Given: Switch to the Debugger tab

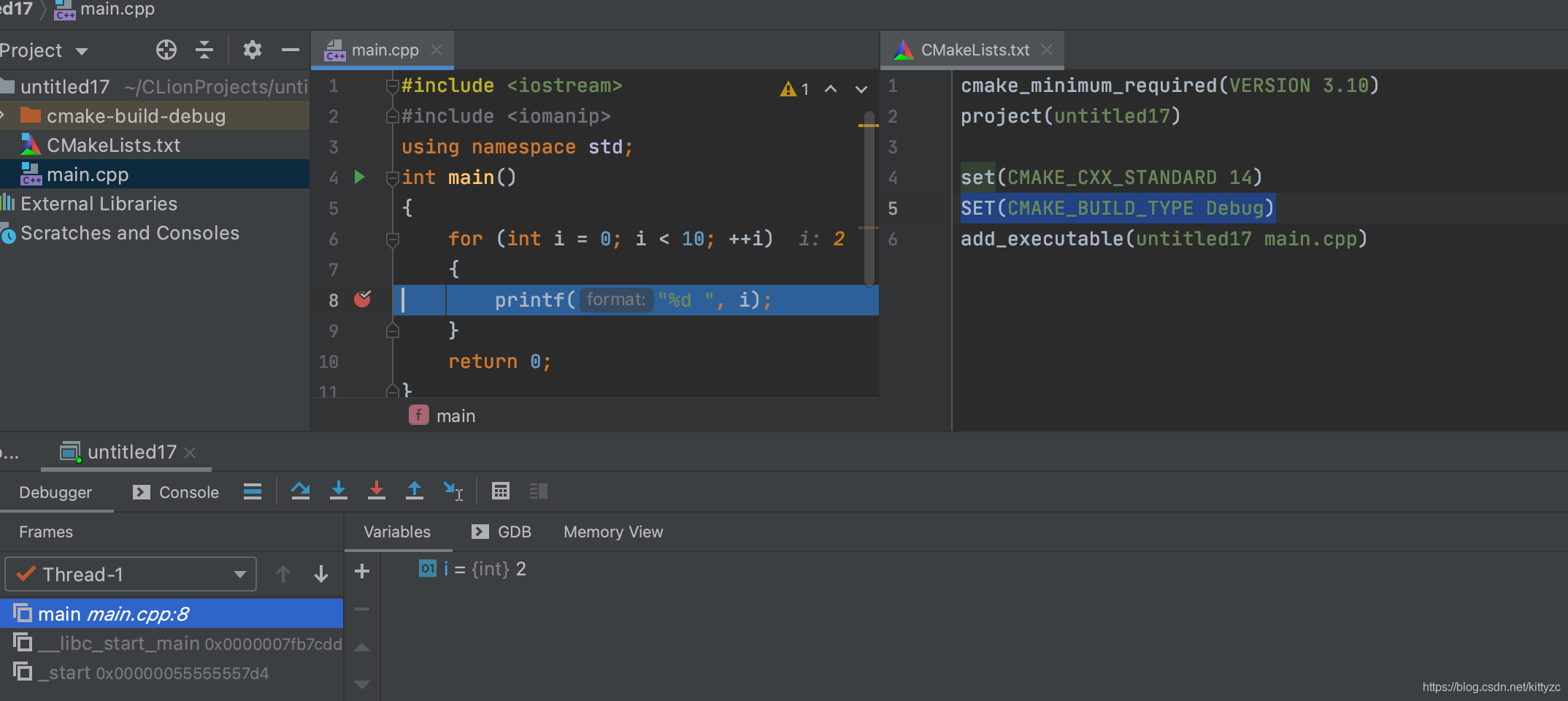Looking at the screenshot, I should click(x=55, y=492).
